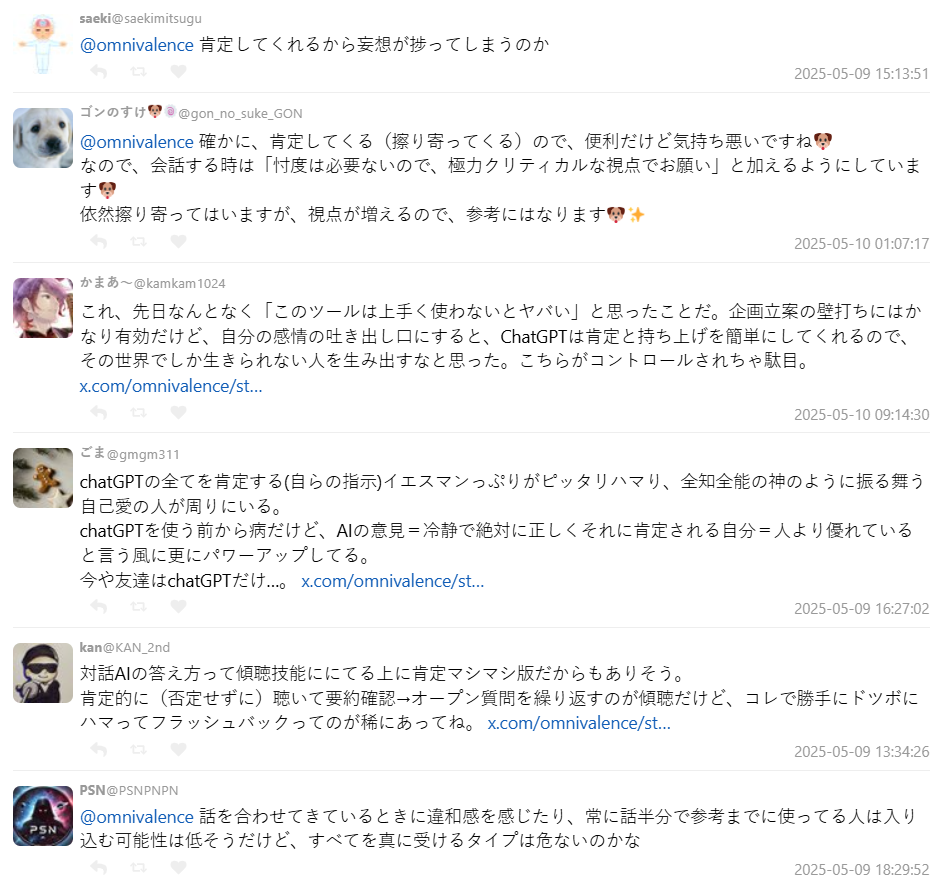
Task: Open @omnivalence mention in PSN's tweet
Action: 137,817
